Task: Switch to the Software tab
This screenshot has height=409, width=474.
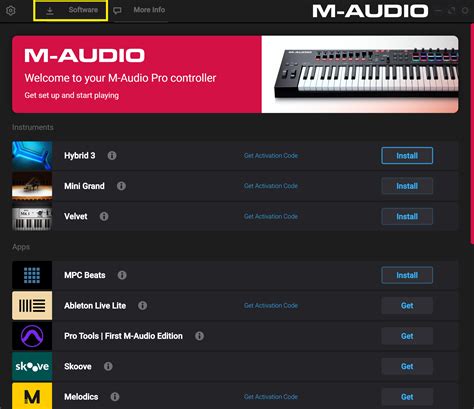Action: 71,10
